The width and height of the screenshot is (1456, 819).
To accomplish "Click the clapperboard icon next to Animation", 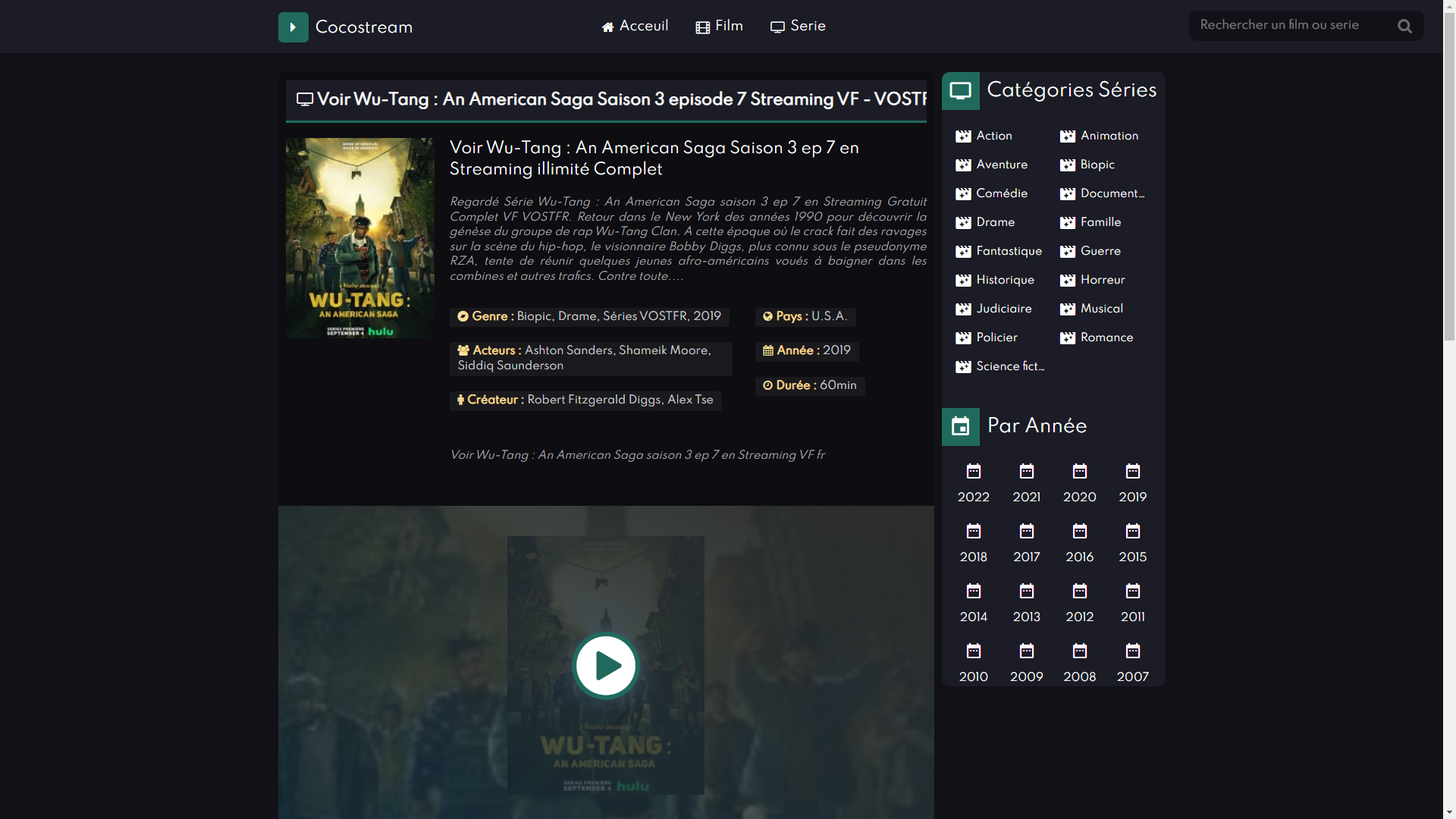I will tap(1068, 136).
